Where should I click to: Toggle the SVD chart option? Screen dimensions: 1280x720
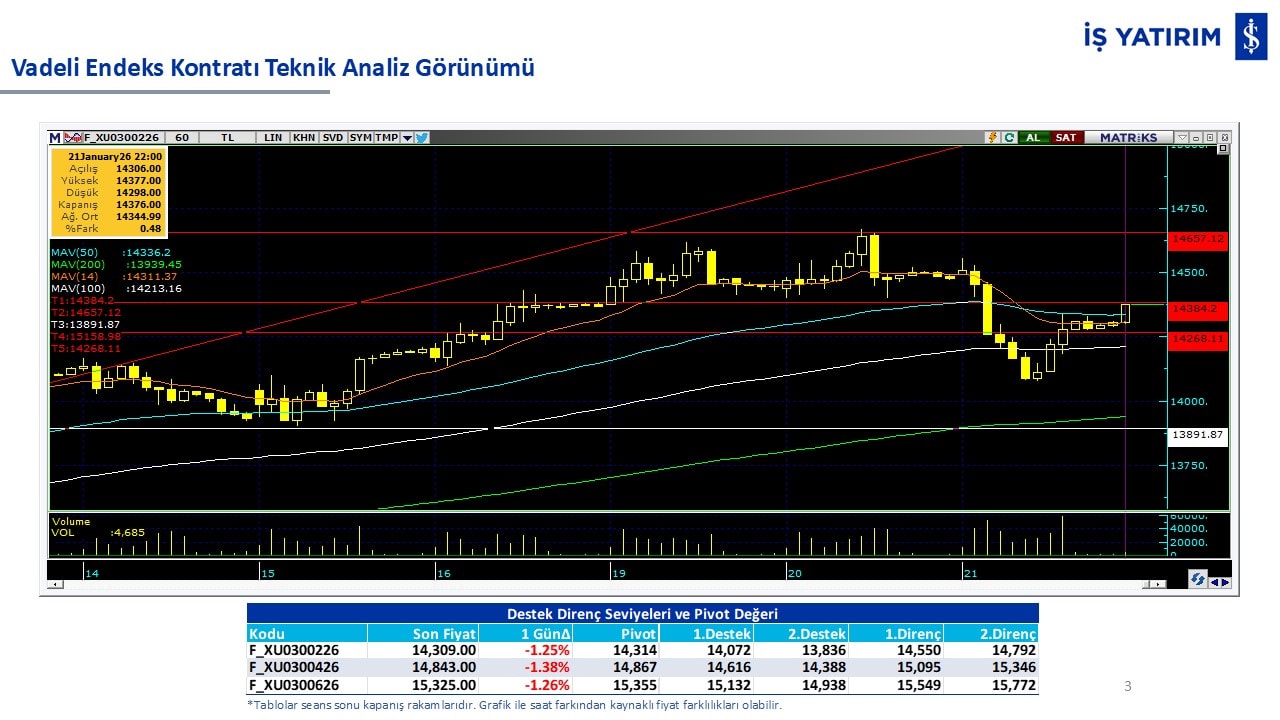click(x=333, y=138)
